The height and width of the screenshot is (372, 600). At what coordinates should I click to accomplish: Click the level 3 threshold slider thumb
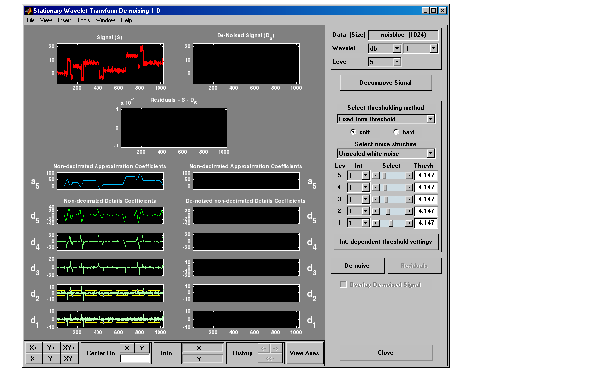click(387, 199)
